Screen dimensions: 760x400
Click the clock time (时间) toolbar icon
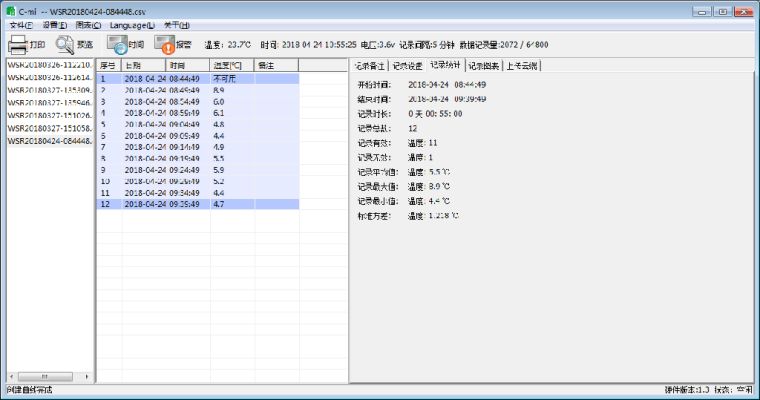[x=117, y=45]
